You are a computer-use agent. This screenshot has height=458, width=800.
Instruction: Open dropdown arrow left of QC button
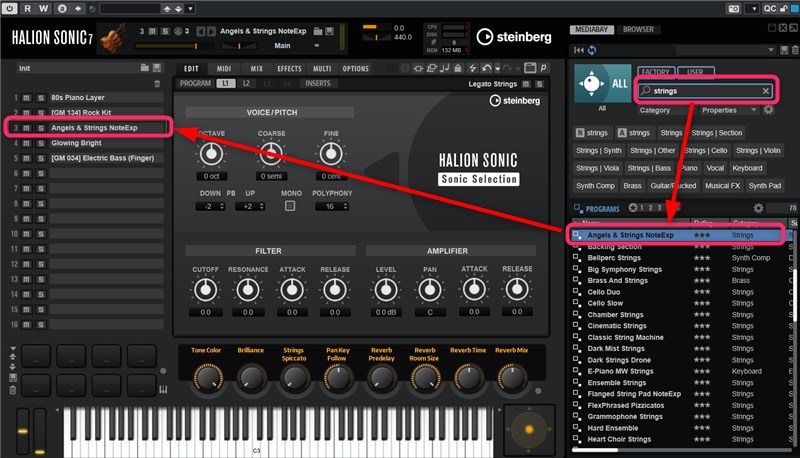point(753,9)
